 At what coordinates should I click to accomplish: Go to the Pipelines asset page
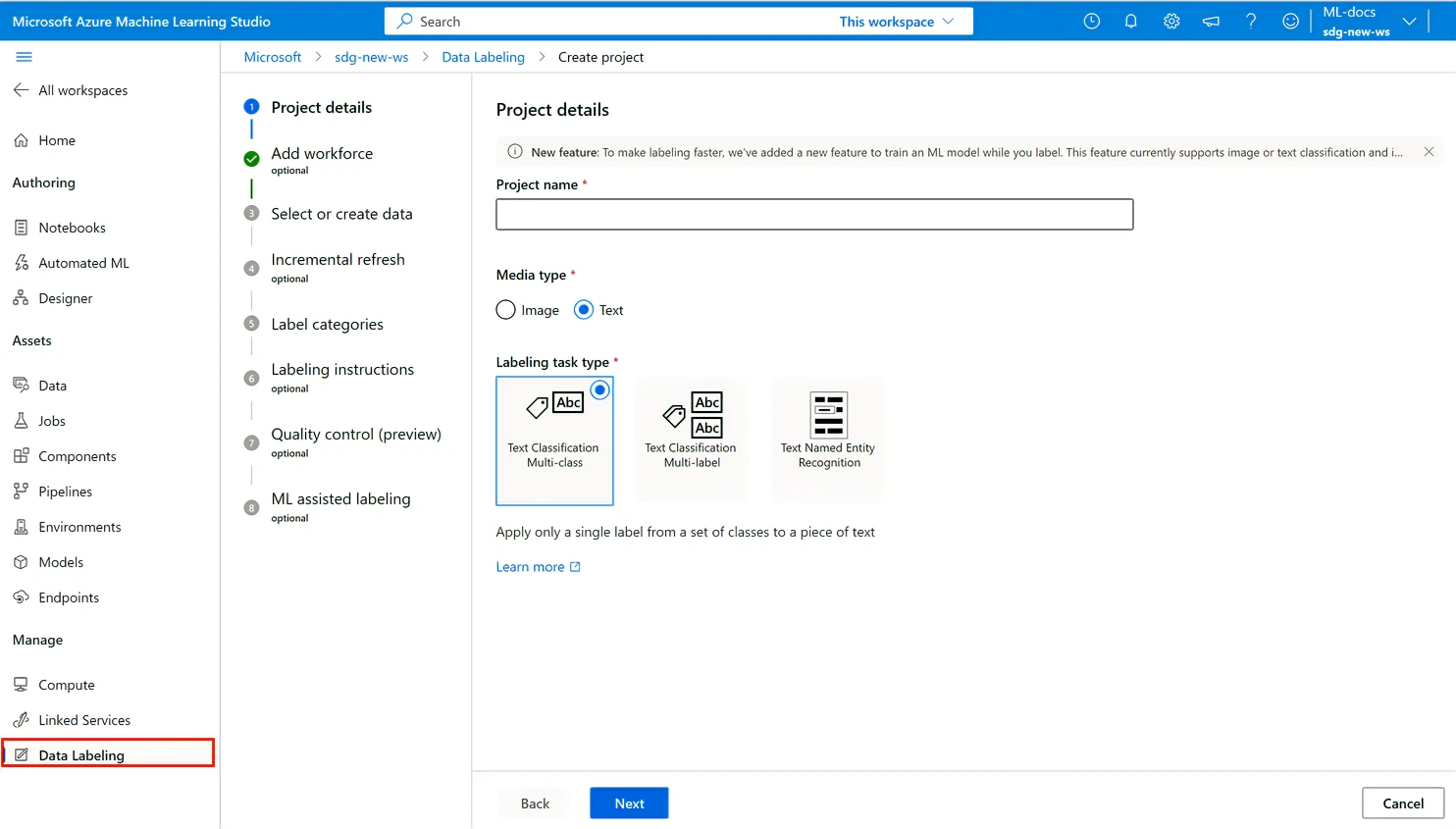click(64, 491)
